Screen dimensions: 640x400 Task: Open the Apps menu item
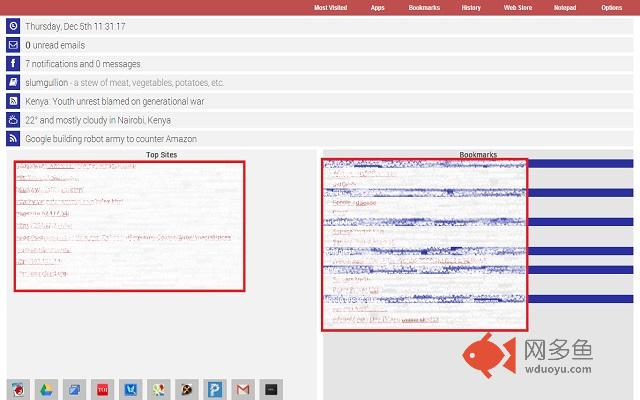pyautogui.click(x=377, y=7)
